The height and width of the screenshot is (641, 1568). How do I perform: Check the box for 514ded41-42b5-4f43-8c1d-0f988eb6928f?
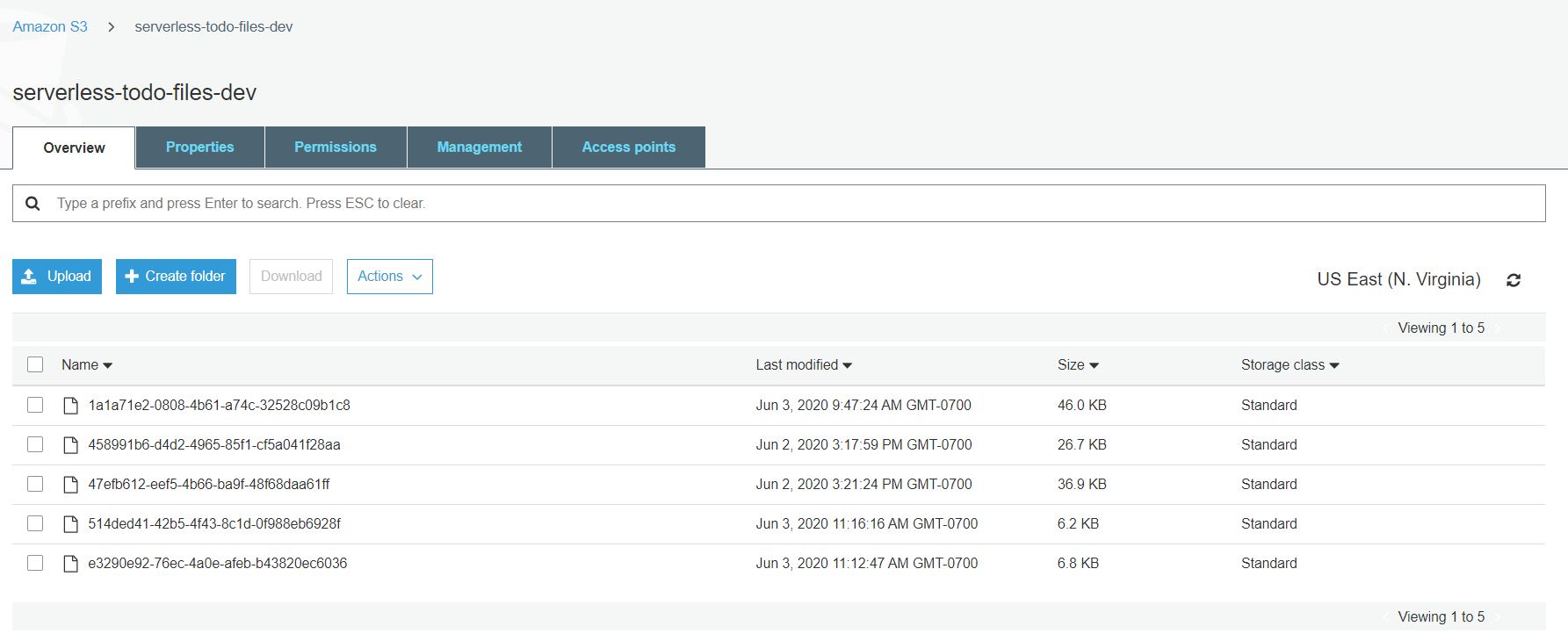coord(35,523)
